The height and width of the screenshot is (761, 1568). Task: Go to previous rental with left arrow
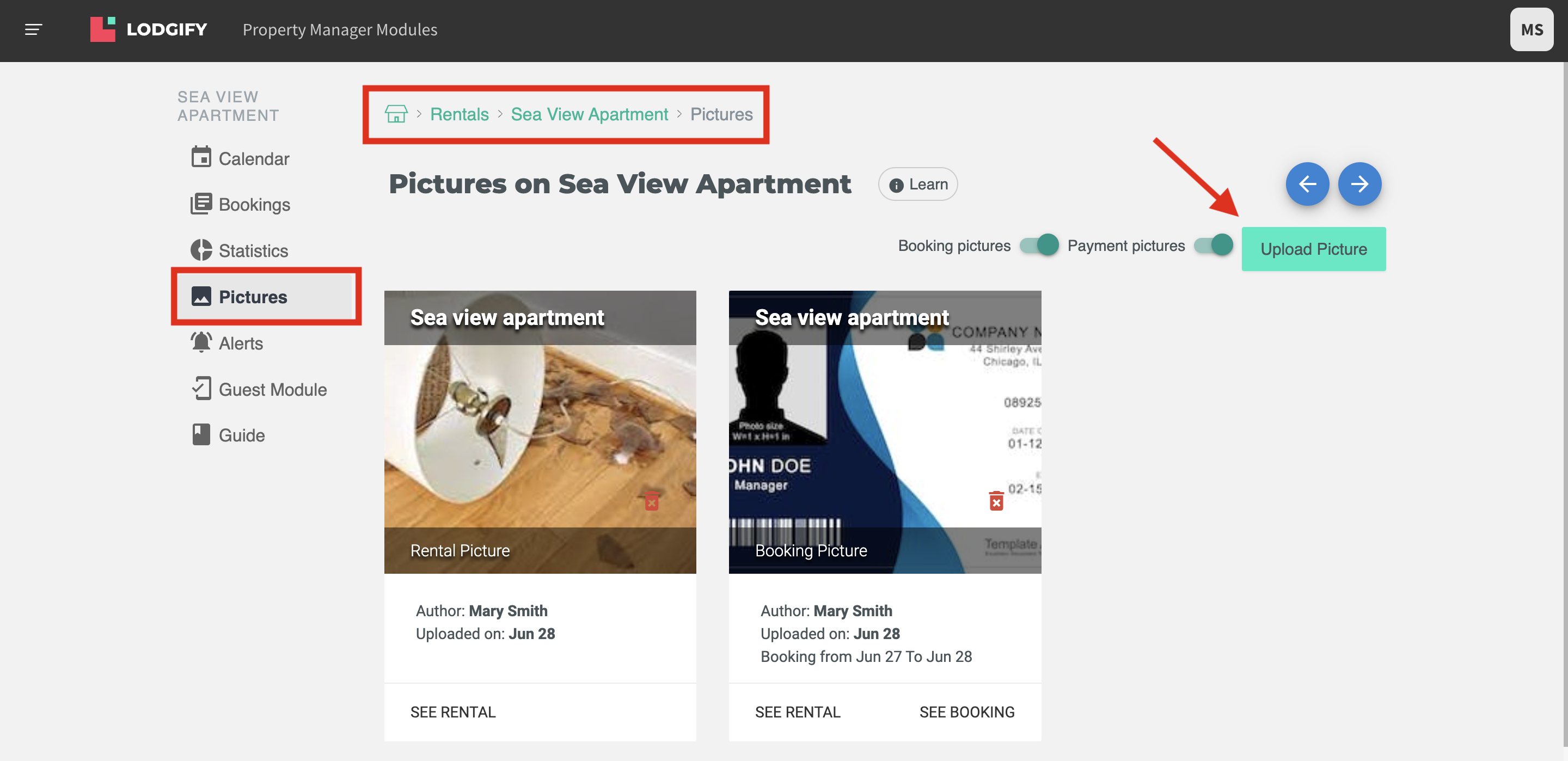(1307, 183)
